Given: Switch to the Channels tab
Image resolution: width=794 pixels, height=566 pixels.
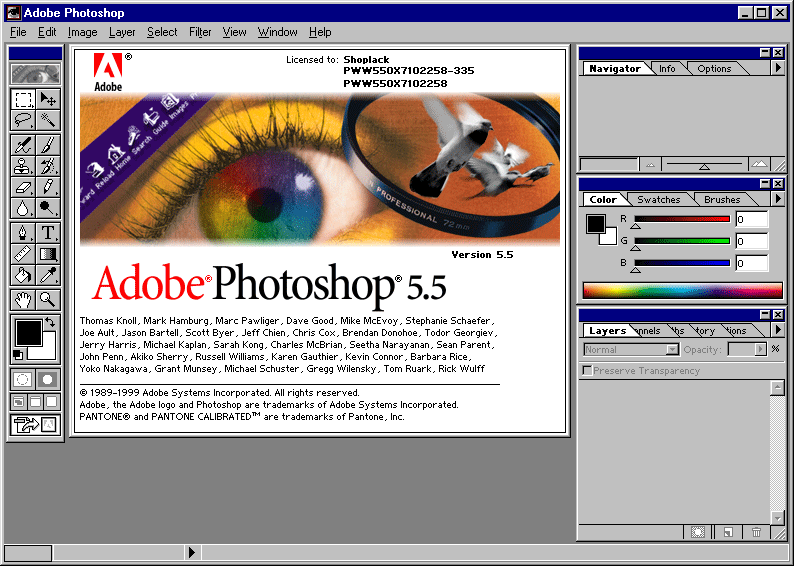Looking at the screenshot, I should coord(647,331).
